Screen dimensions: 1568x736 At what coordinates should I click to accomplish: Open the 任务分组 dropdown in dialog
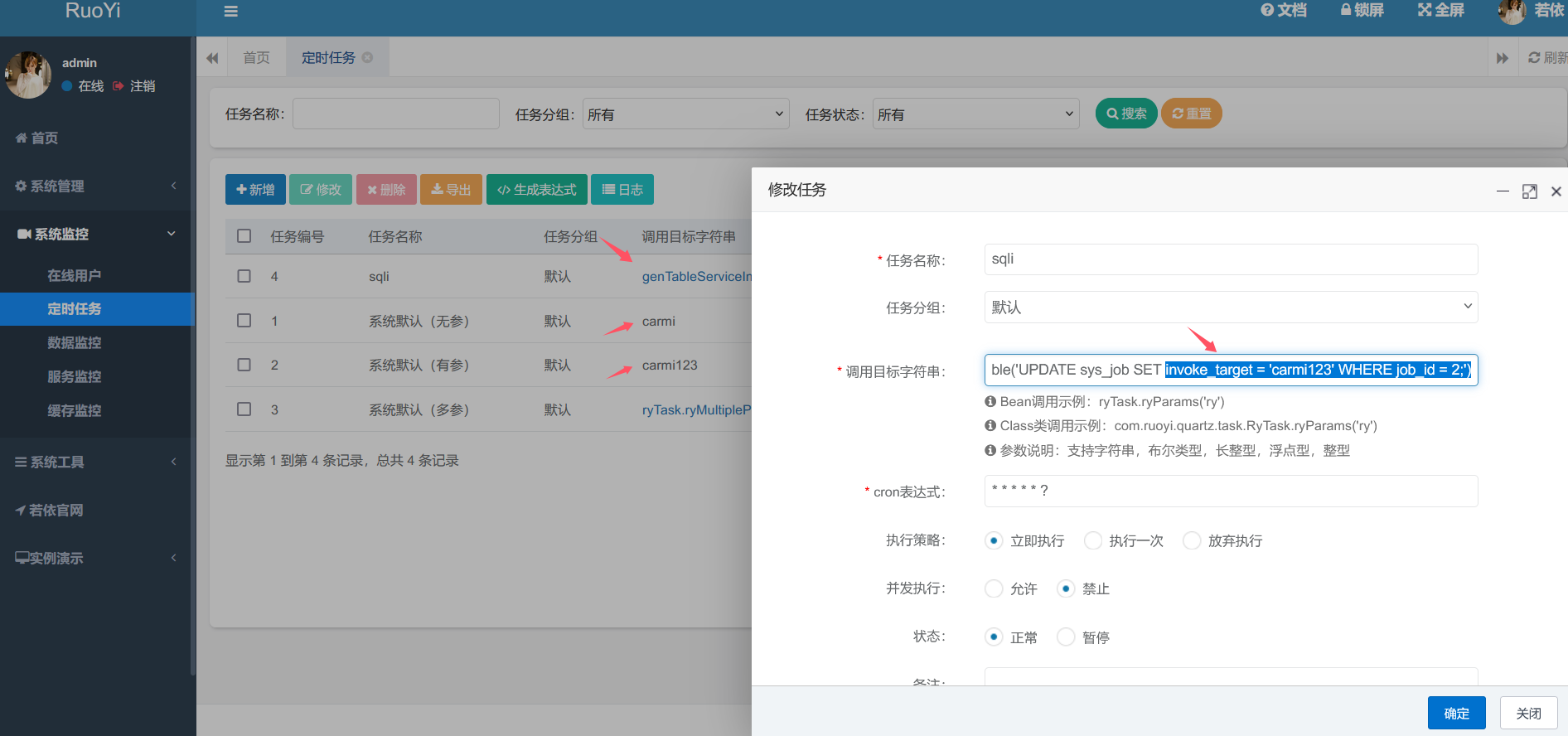[1231, 307]
